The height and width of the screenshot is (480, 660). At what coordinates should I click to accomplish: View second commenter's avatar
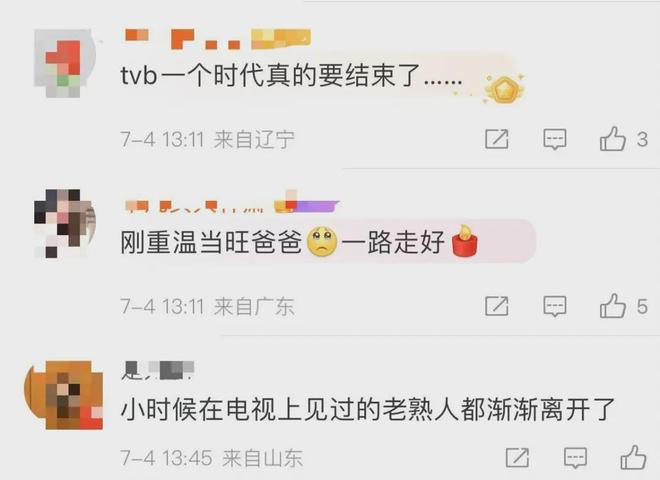(x=64, y=223)
